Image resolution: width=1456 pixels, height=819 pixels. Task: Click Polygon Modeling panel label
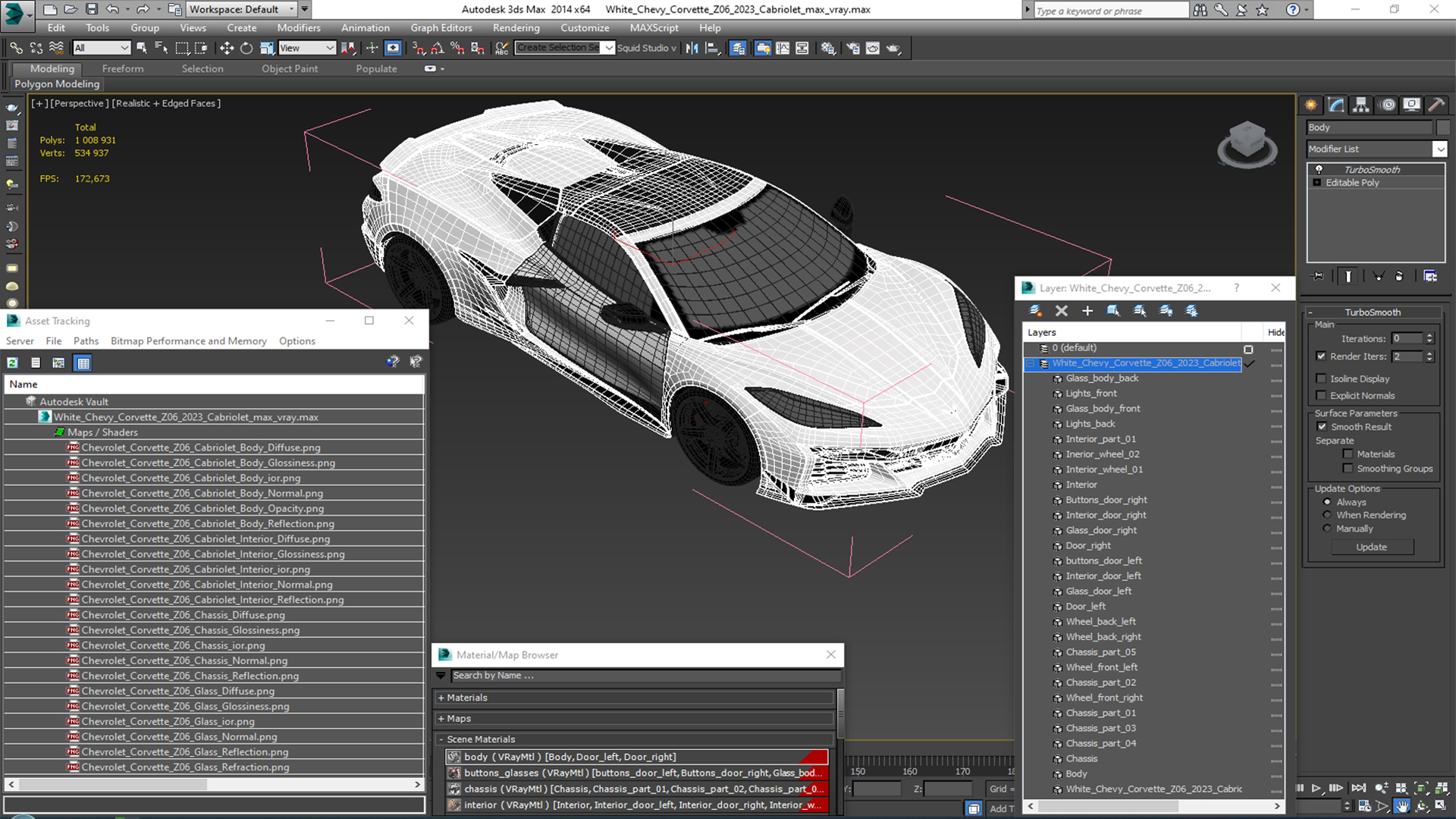(57, 83)
